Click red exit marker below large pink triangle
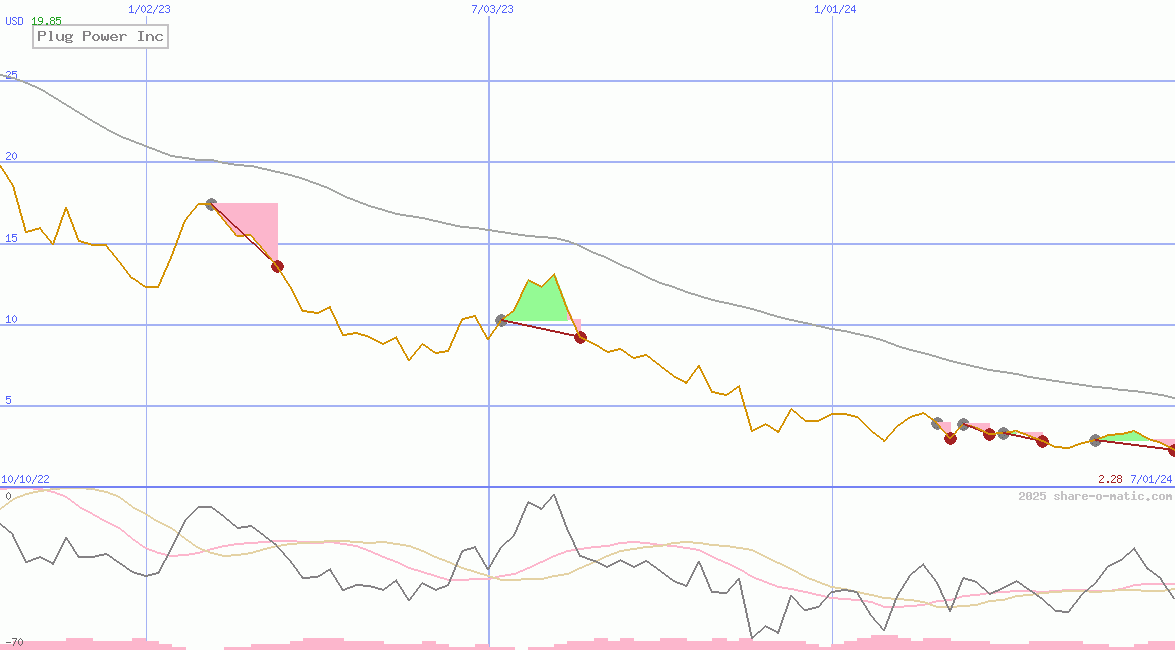The image size is (1175, 650). pos(277,266)
